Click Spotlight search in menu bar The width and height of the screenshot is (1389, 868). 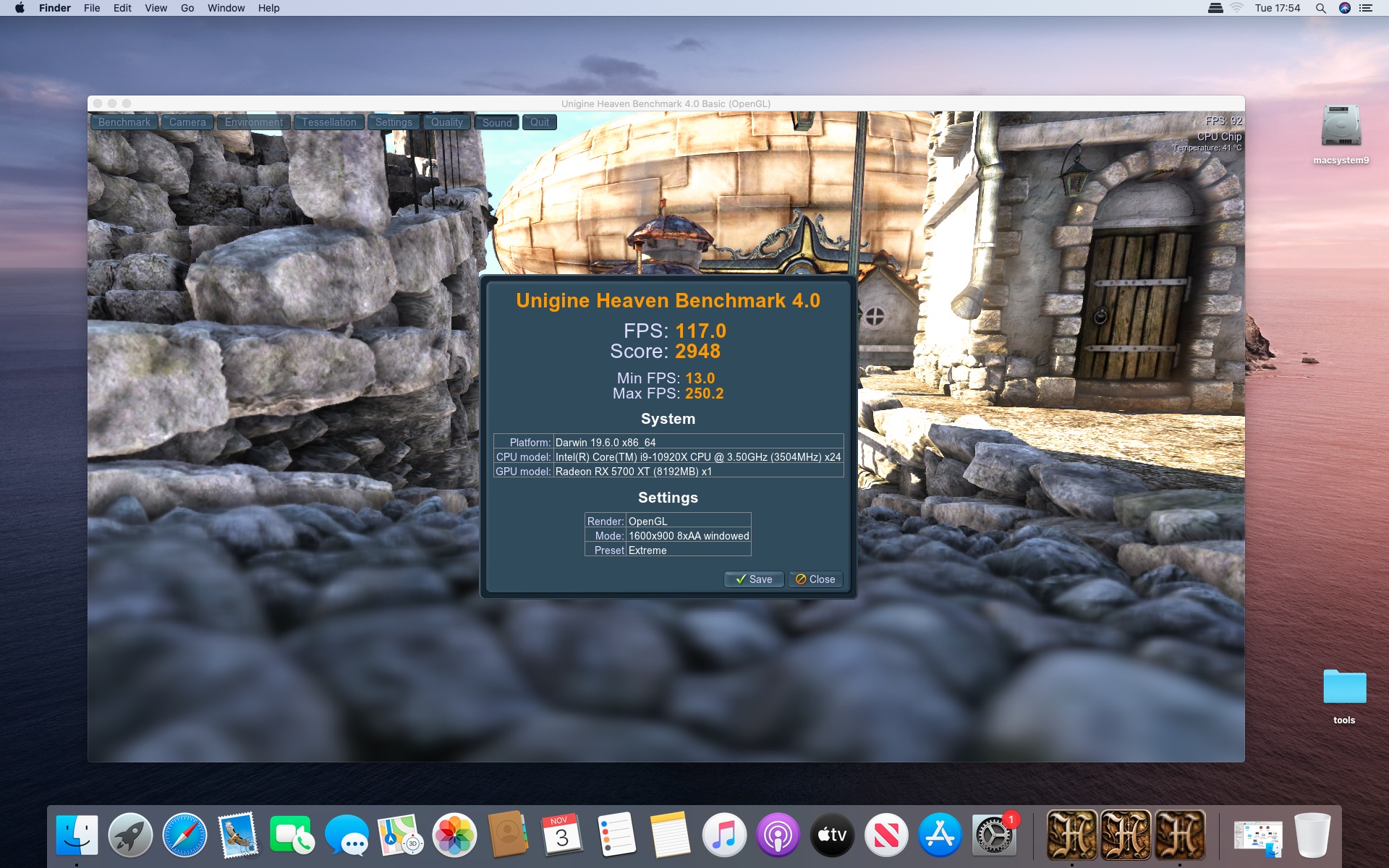(1320, 8)
